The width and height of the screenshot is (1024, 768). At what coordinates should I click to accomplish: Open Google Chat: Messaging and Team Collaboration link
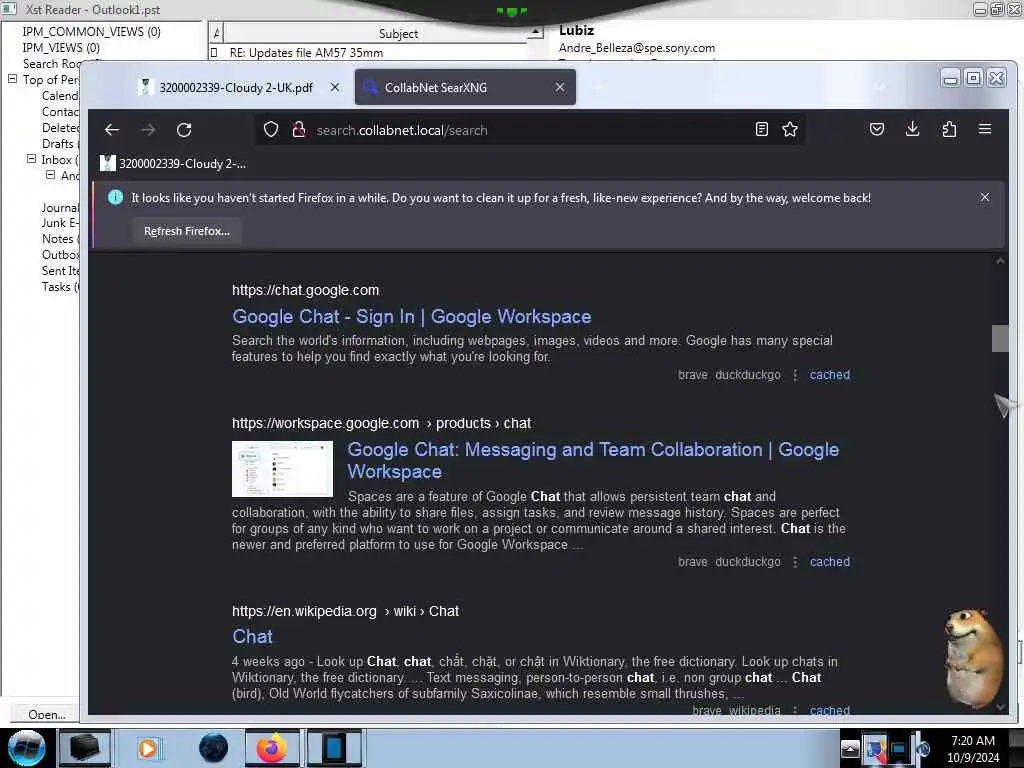pos(593,460)
